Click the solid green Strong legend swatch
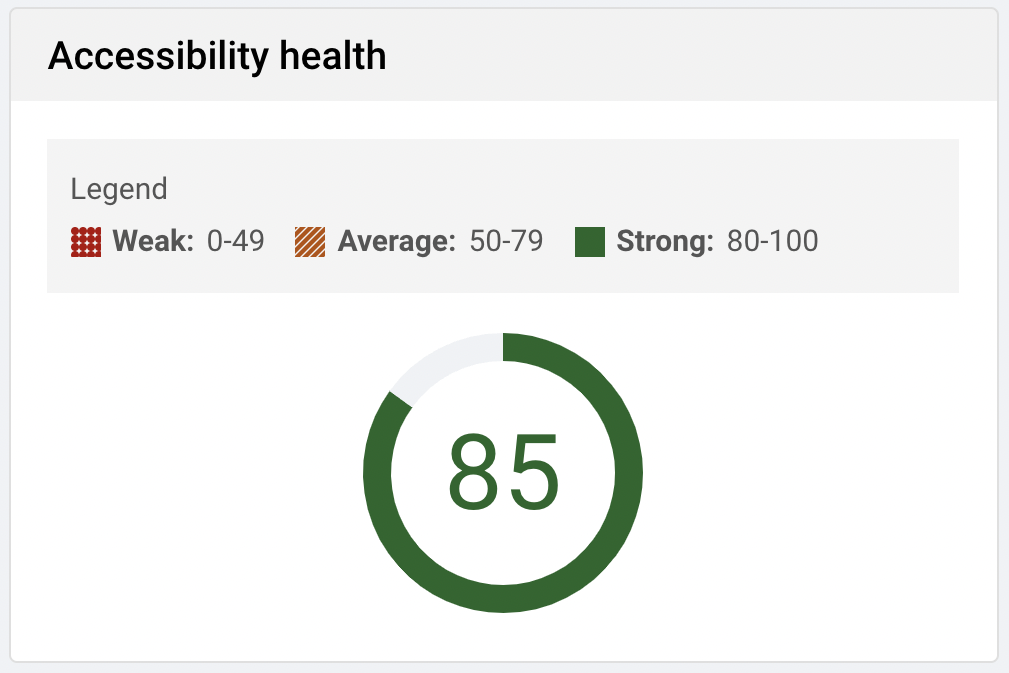The width and height of the screenshot is (1009, 673). click(590, 242)
